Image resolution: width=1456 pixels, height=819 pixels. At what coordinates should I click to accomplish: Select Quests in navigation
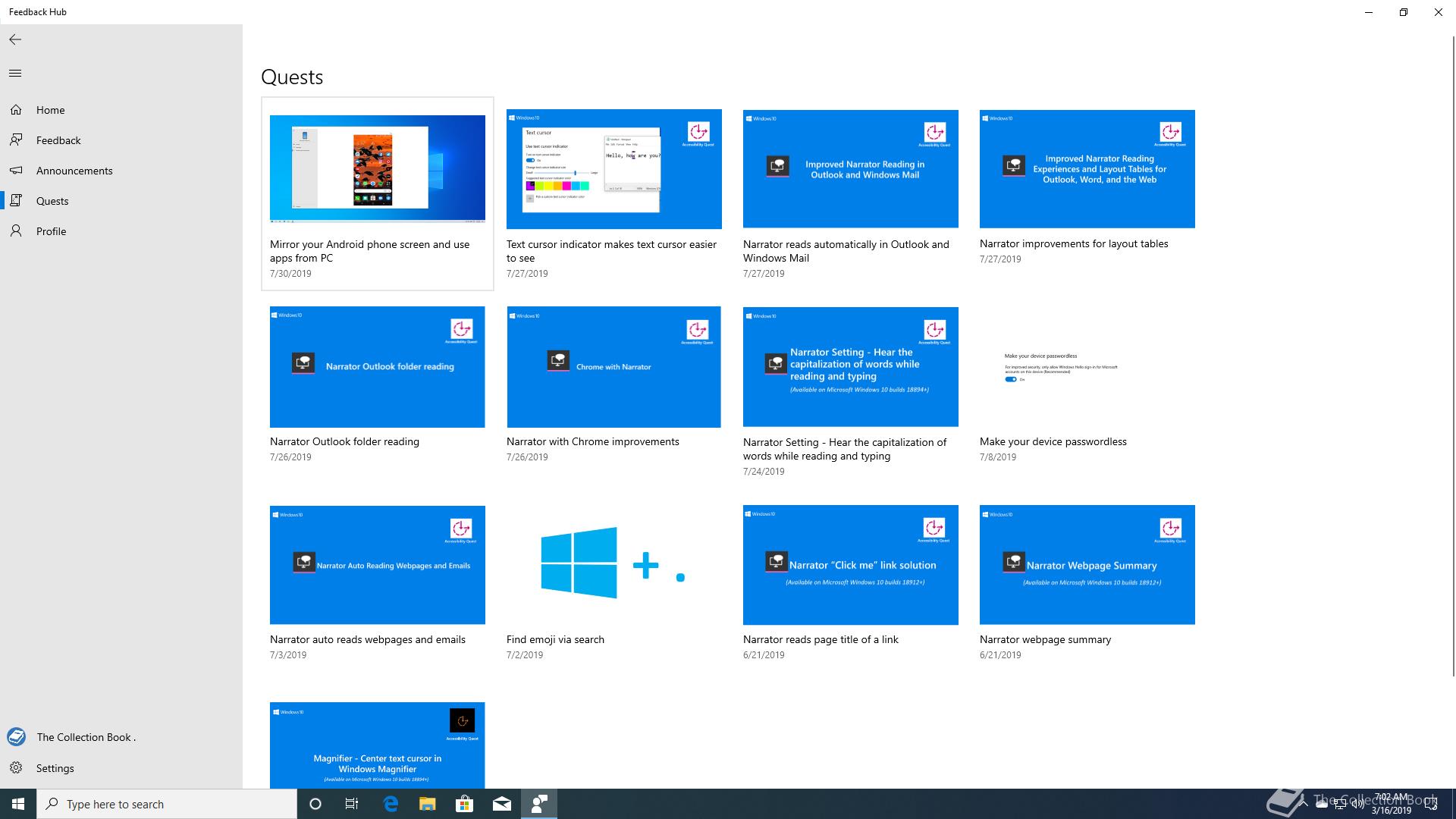[x=121, y=201]
